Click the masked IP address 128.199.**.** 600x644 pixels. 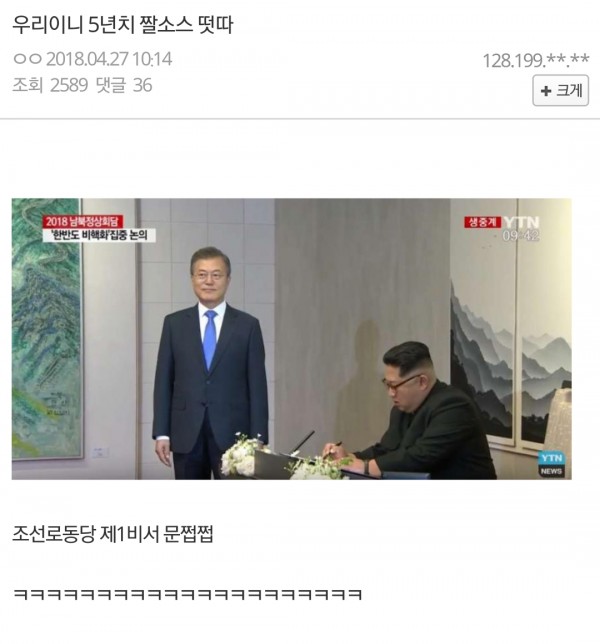click(536, 60)
